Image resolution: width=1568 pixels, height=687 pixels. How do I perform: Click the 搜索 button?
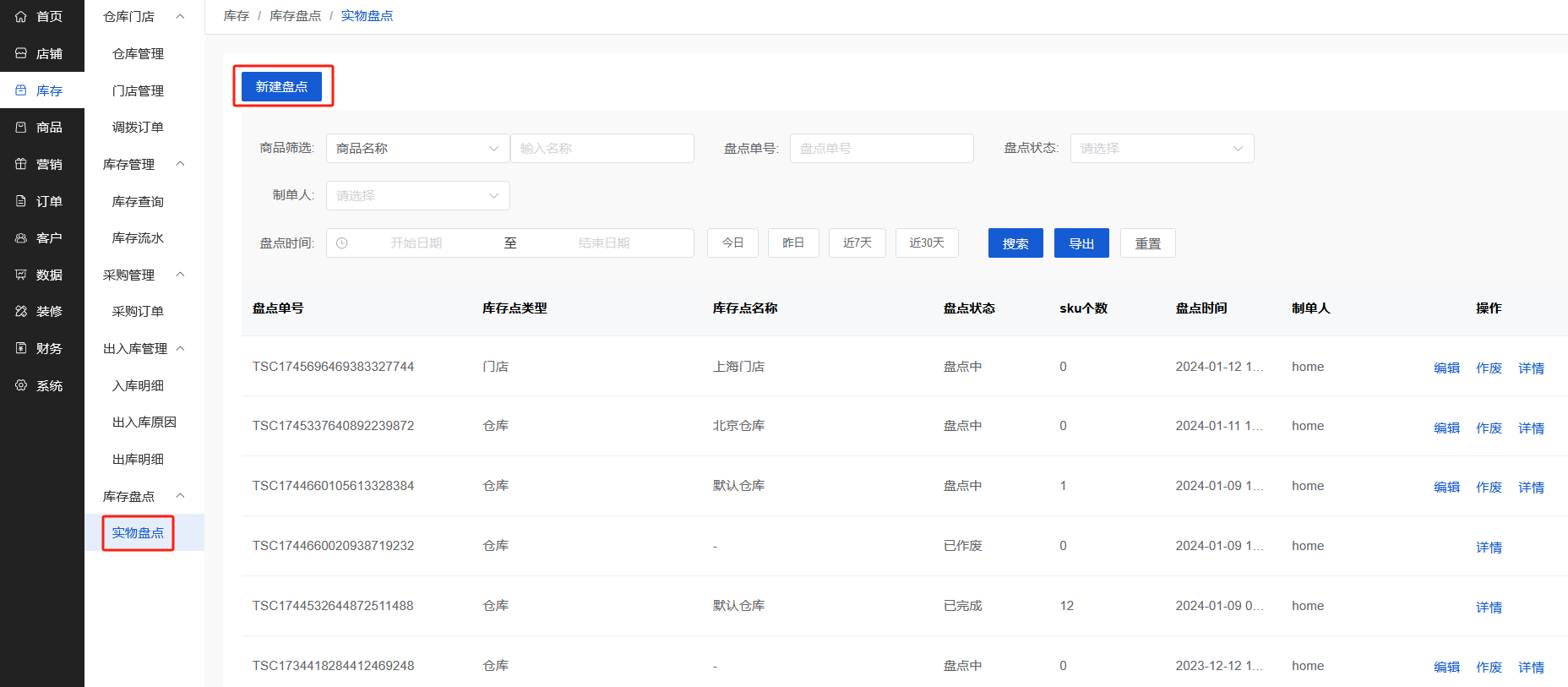[1015, 243]
